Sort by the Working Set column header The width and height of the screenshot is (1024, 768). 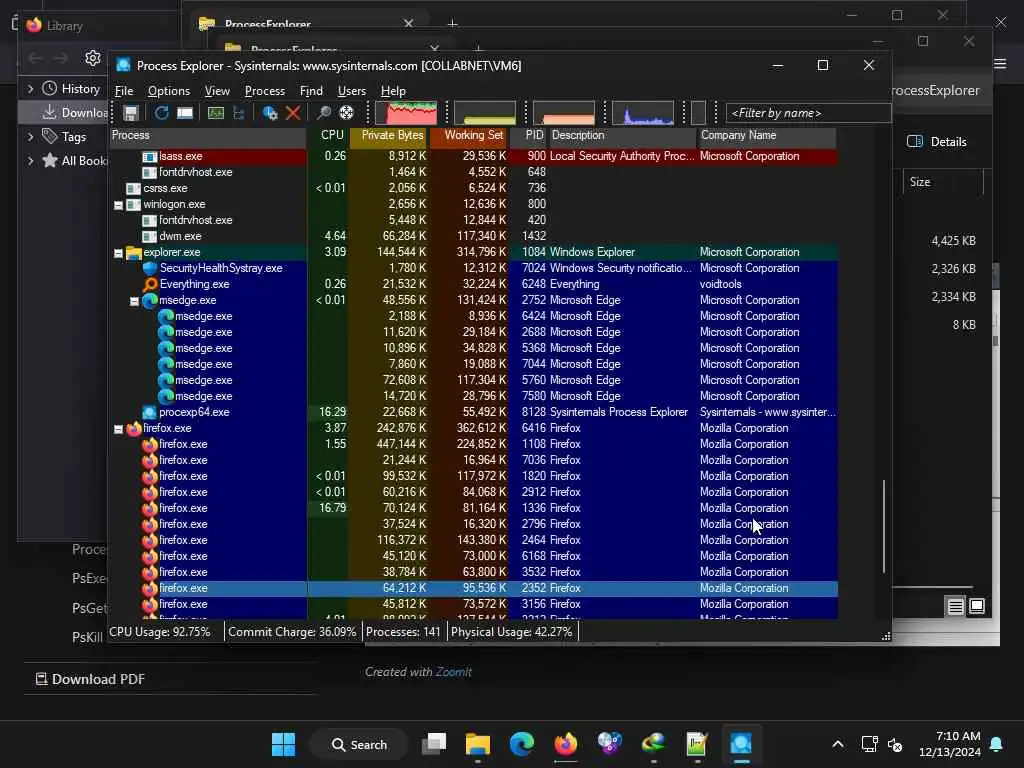click(x=469, y=135)
